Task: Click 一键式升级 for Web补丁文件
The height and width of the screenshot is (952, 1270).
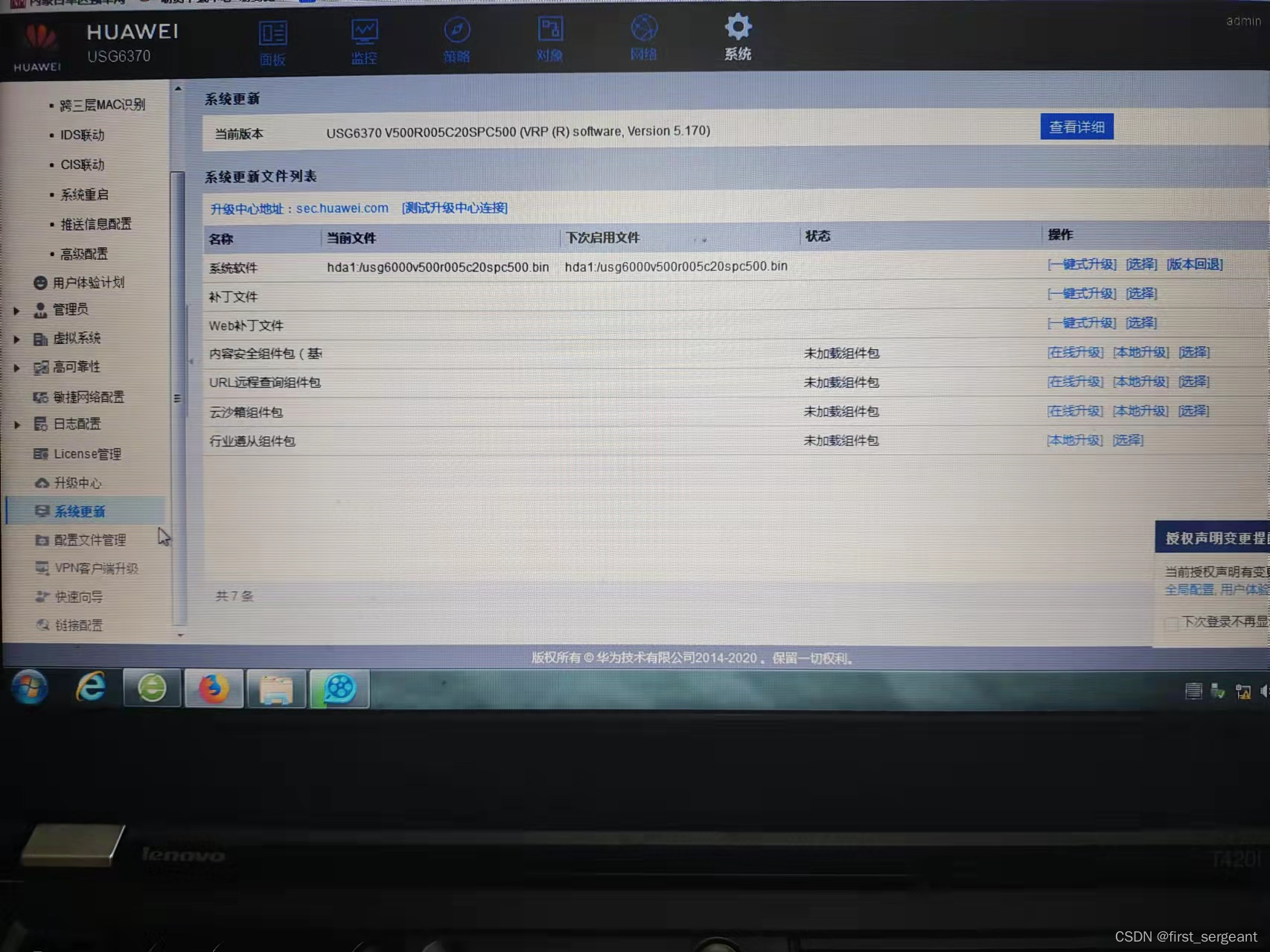Action: [1082, 323]
